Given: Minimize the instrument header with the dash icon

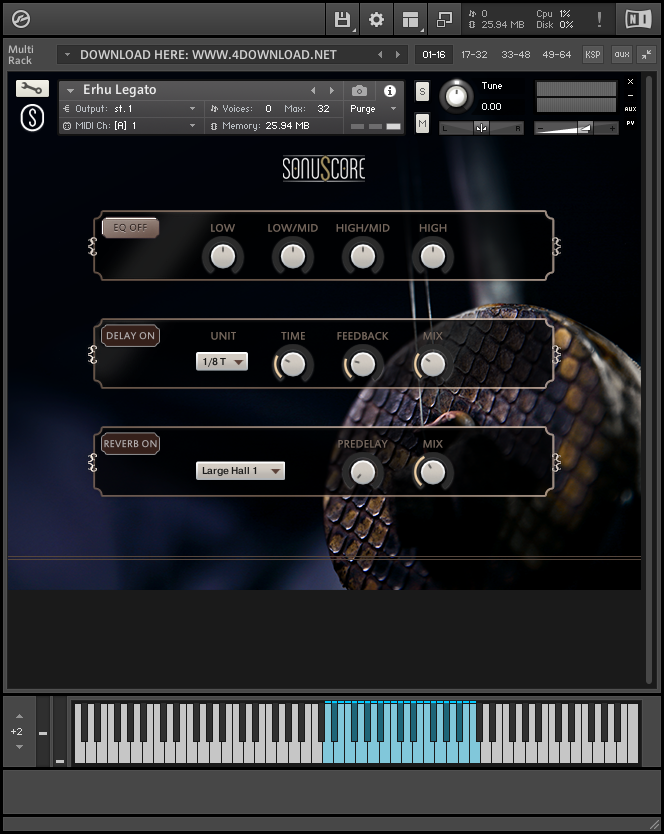Looking at the screenshot, I should tap(630, 95).
